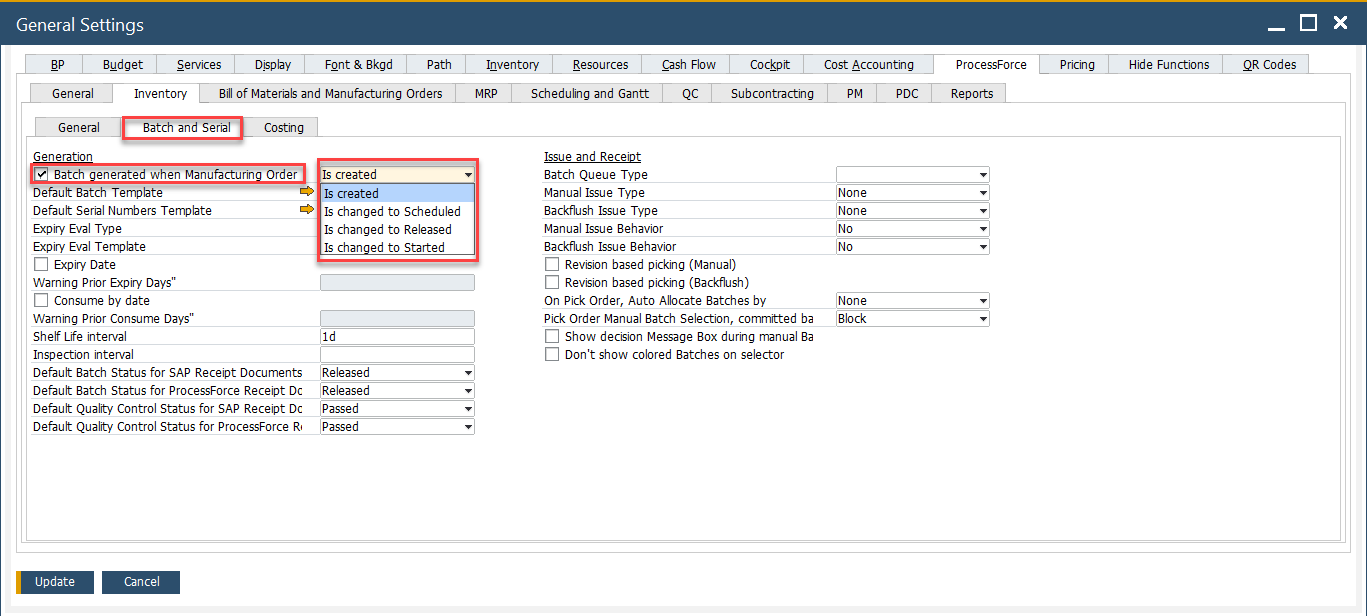
Task: Click the Cancel button
Action: [141, 582]
